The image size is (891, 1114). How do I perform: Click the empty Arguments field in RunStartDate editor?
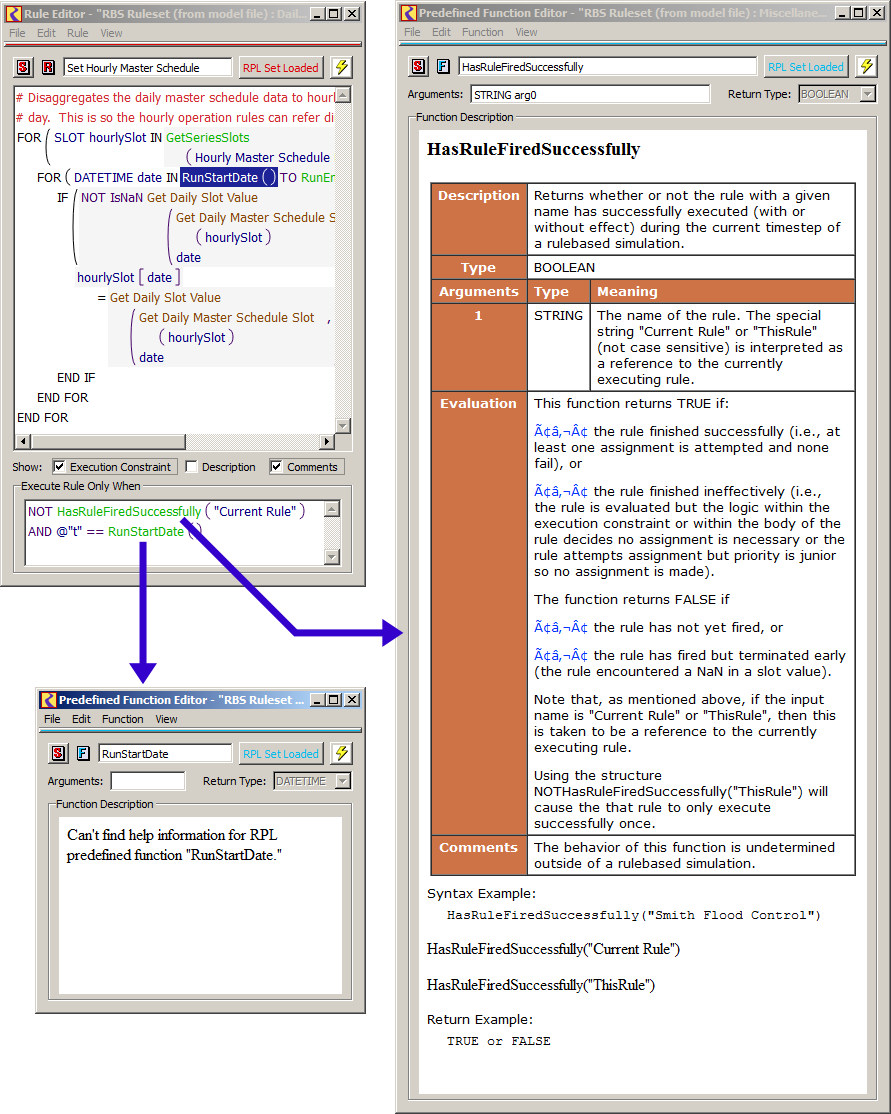pos(148,781)
